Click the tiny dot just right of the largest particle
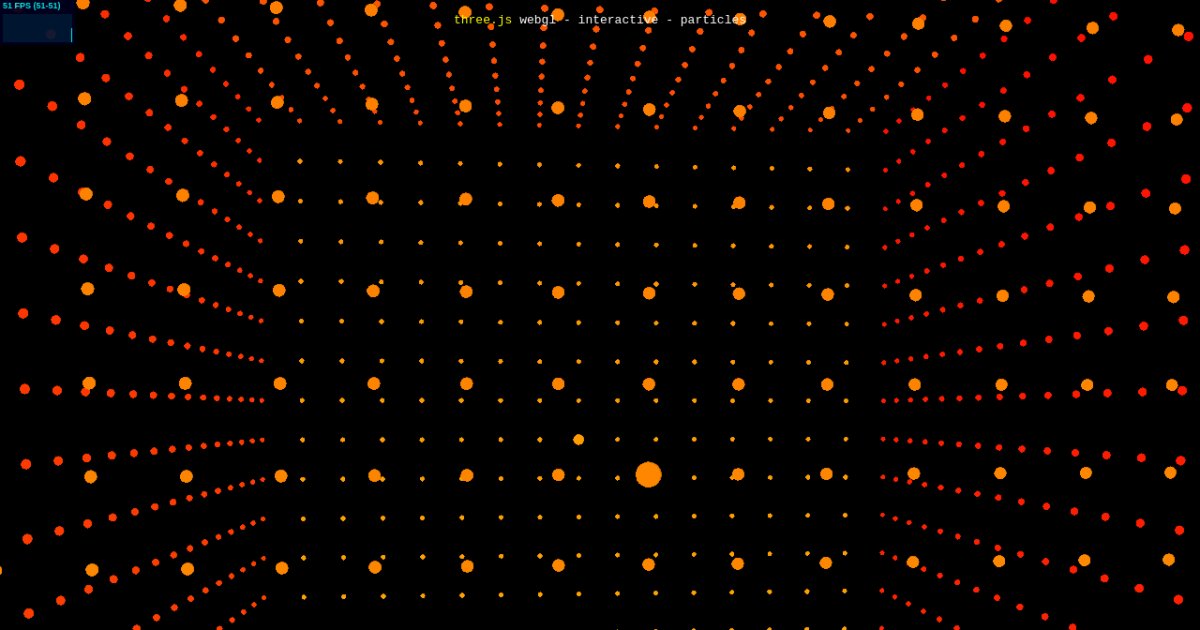Image resolution: width=1200 pixels, height=630 pixels. [x=694, y=477]
